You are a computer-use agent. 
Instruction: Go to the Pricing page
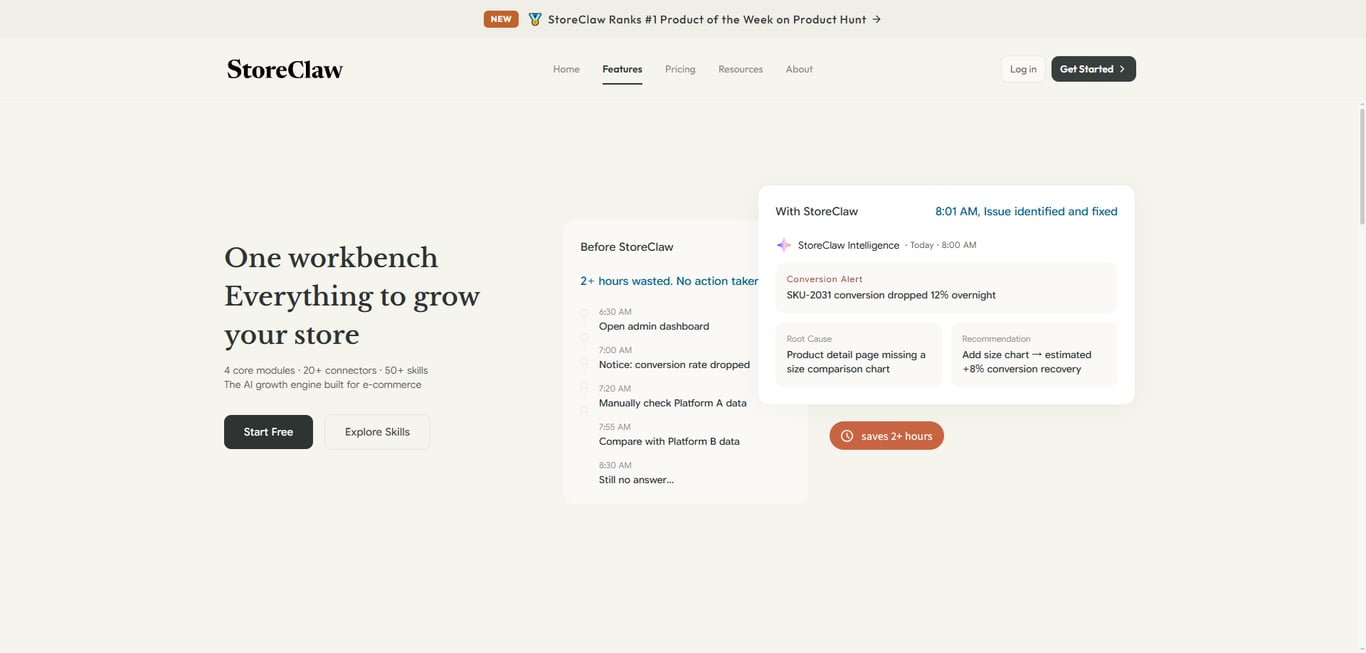click(x=680, y=69)
